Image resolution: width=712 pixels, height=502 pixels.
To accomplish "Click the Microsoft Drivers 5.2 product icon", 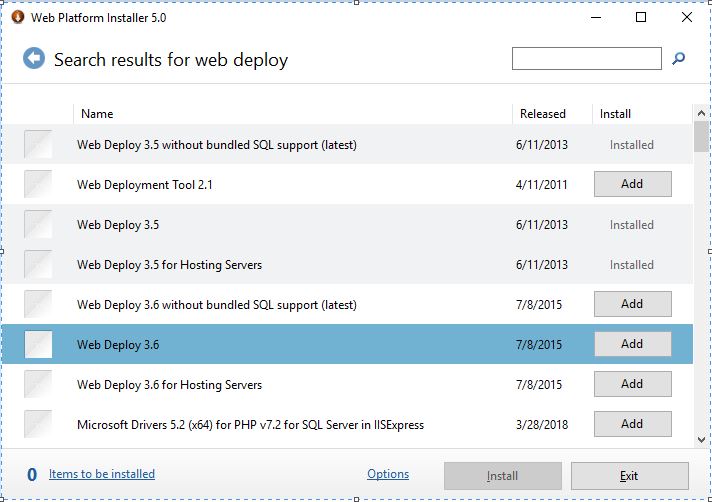I will point(38,424).
